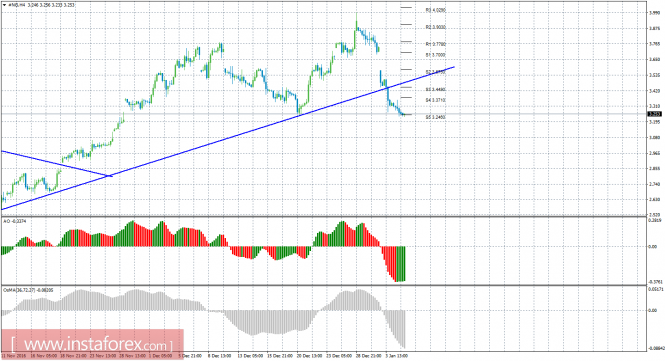The image size is (665, 361).
Task: Select the S1 3.7000 support level label
Action: [x=436, y=55]
